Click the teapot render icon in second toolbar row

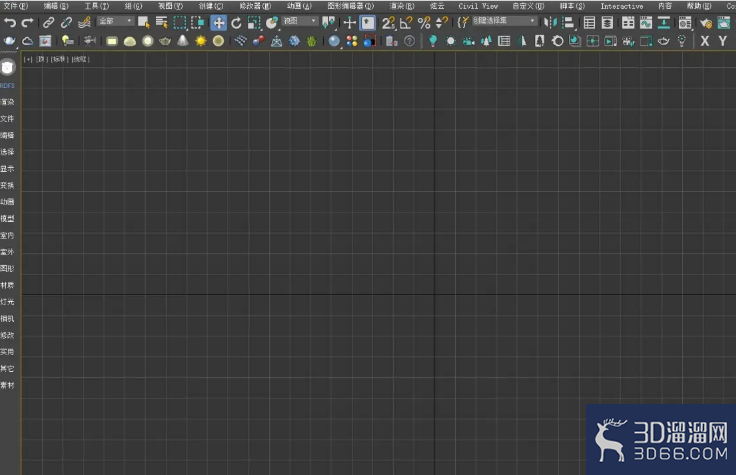[x=9, y=41]
